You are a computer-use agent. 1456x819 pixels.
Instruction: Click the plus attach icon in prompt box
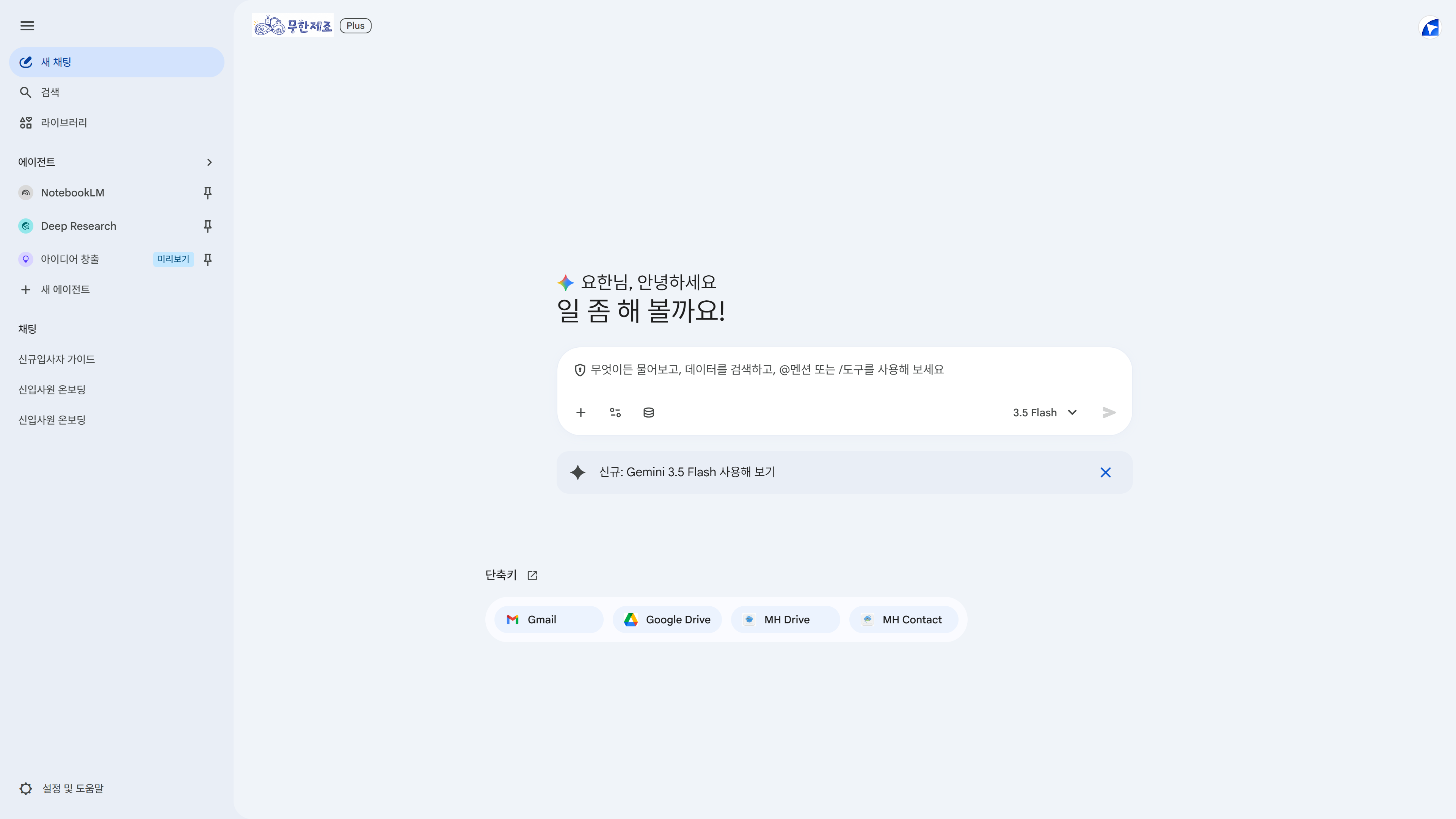[581, 413]
